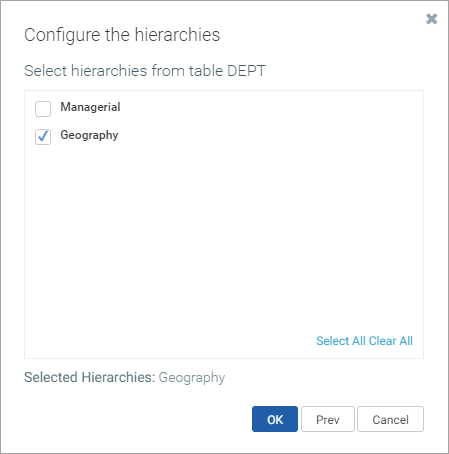The width and height of the screenshot is (449, 454).
Task: Click the blue OK confirmation button
Action: (x=275, y=419)
